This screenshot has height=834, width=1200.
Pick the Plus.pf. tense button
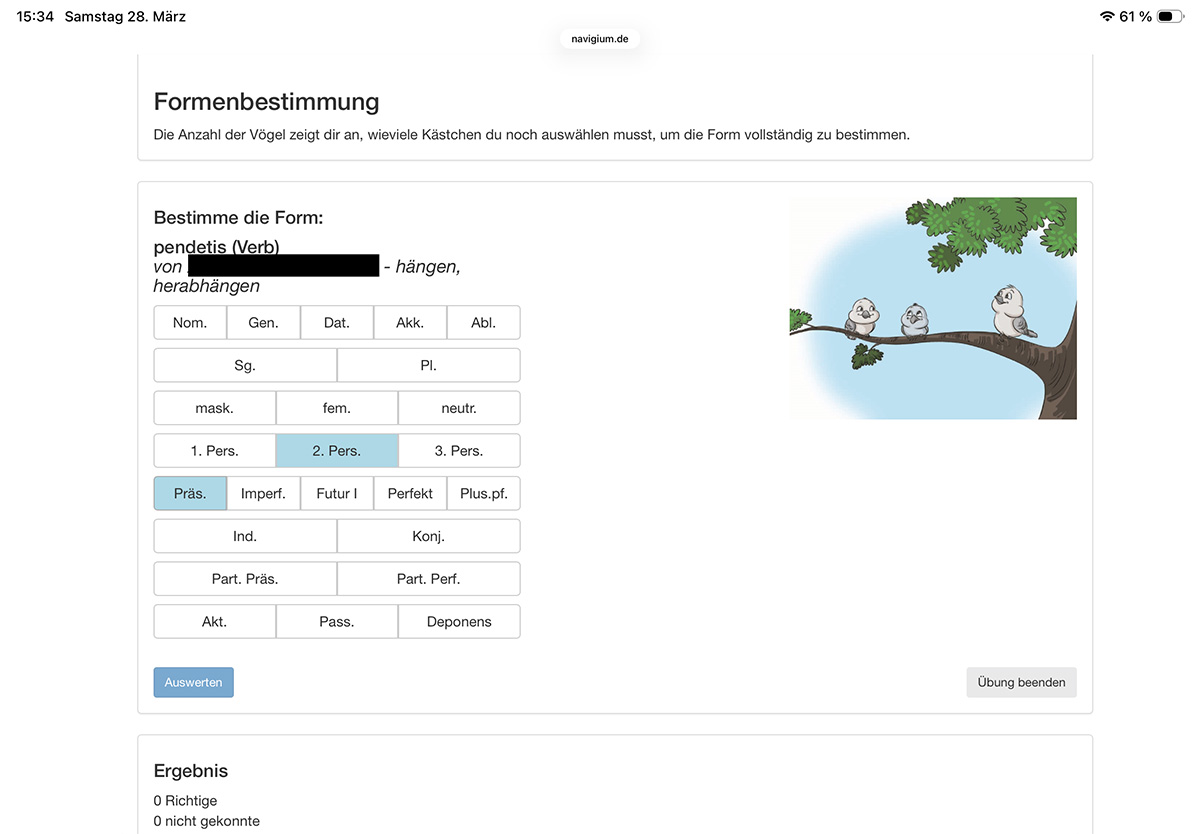[484, 494]
